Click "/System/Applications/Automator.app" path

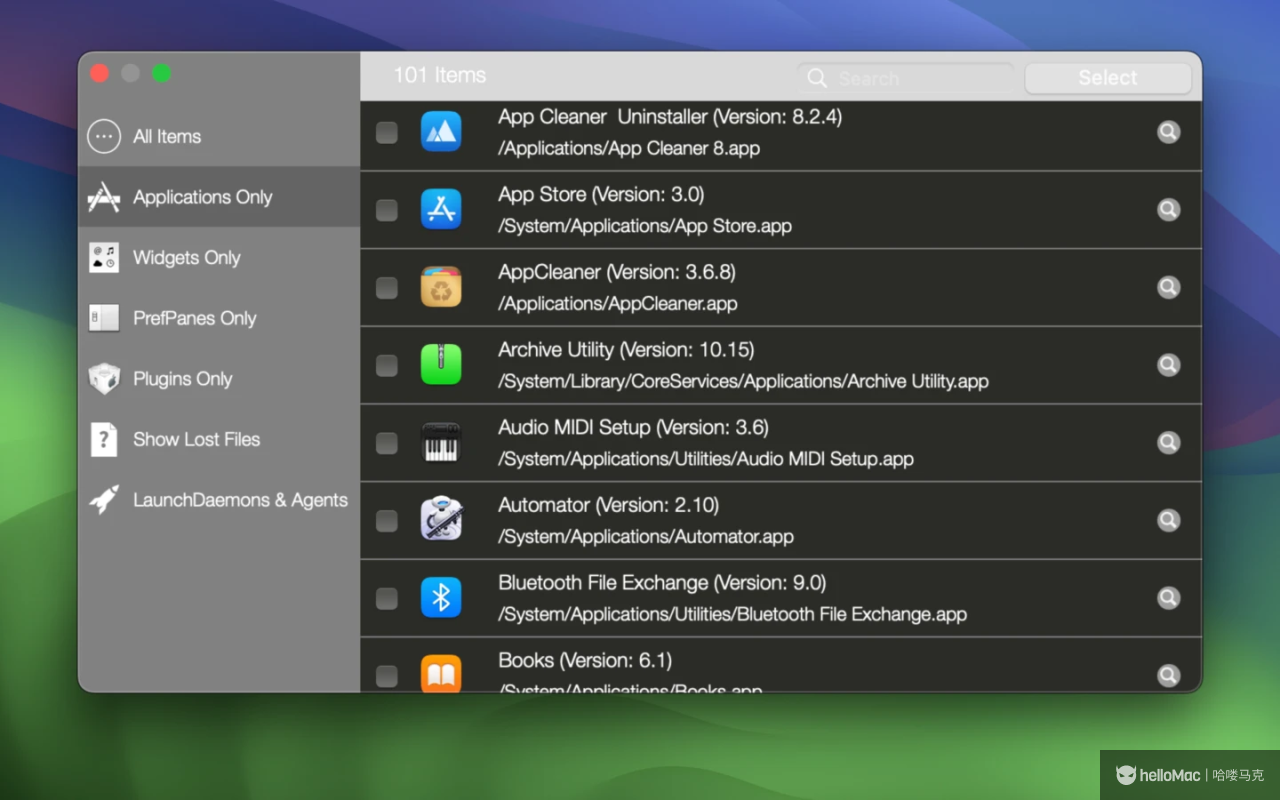coord(646,537)
